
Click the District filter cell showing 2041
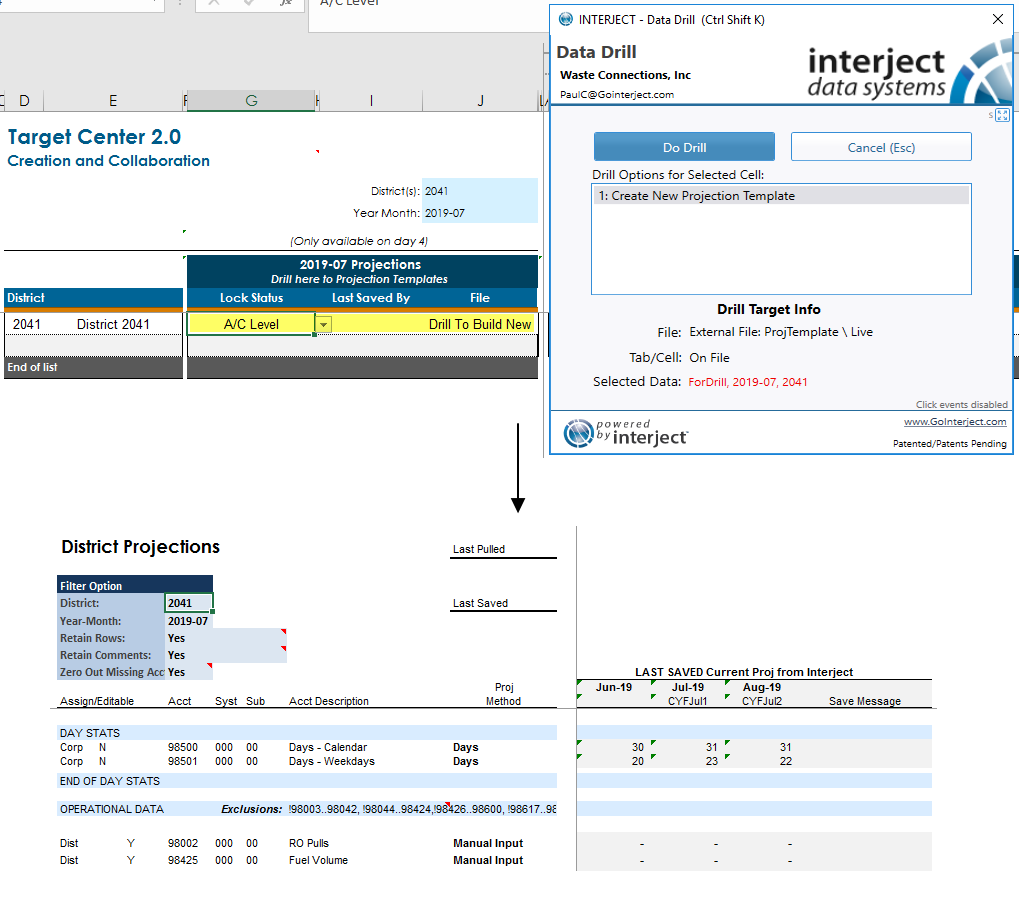point(188,603)
